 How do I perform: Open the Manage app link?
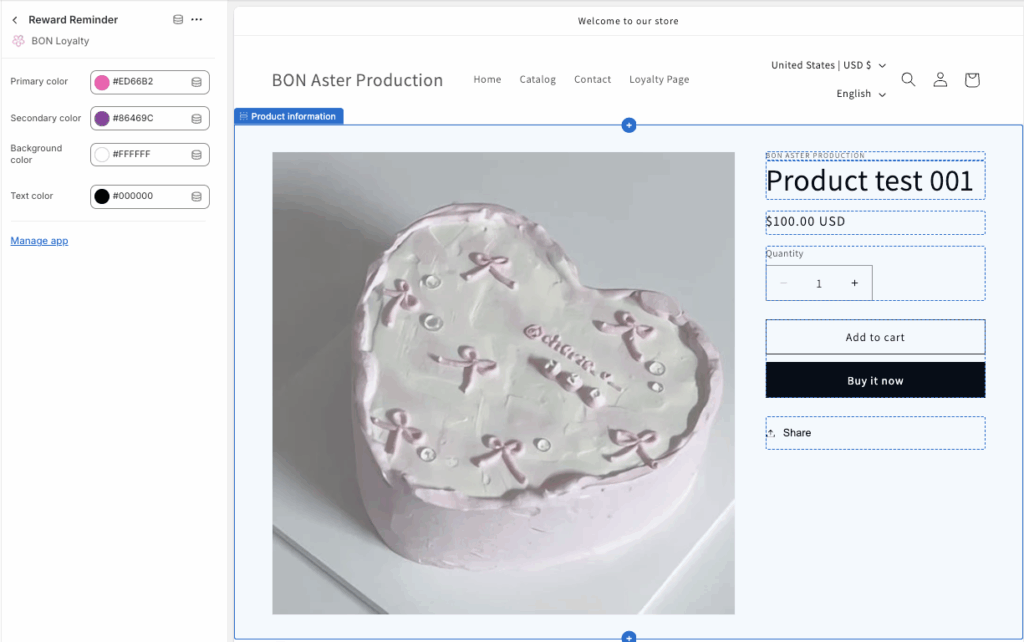pyautogui.click(x=39, y=241)
